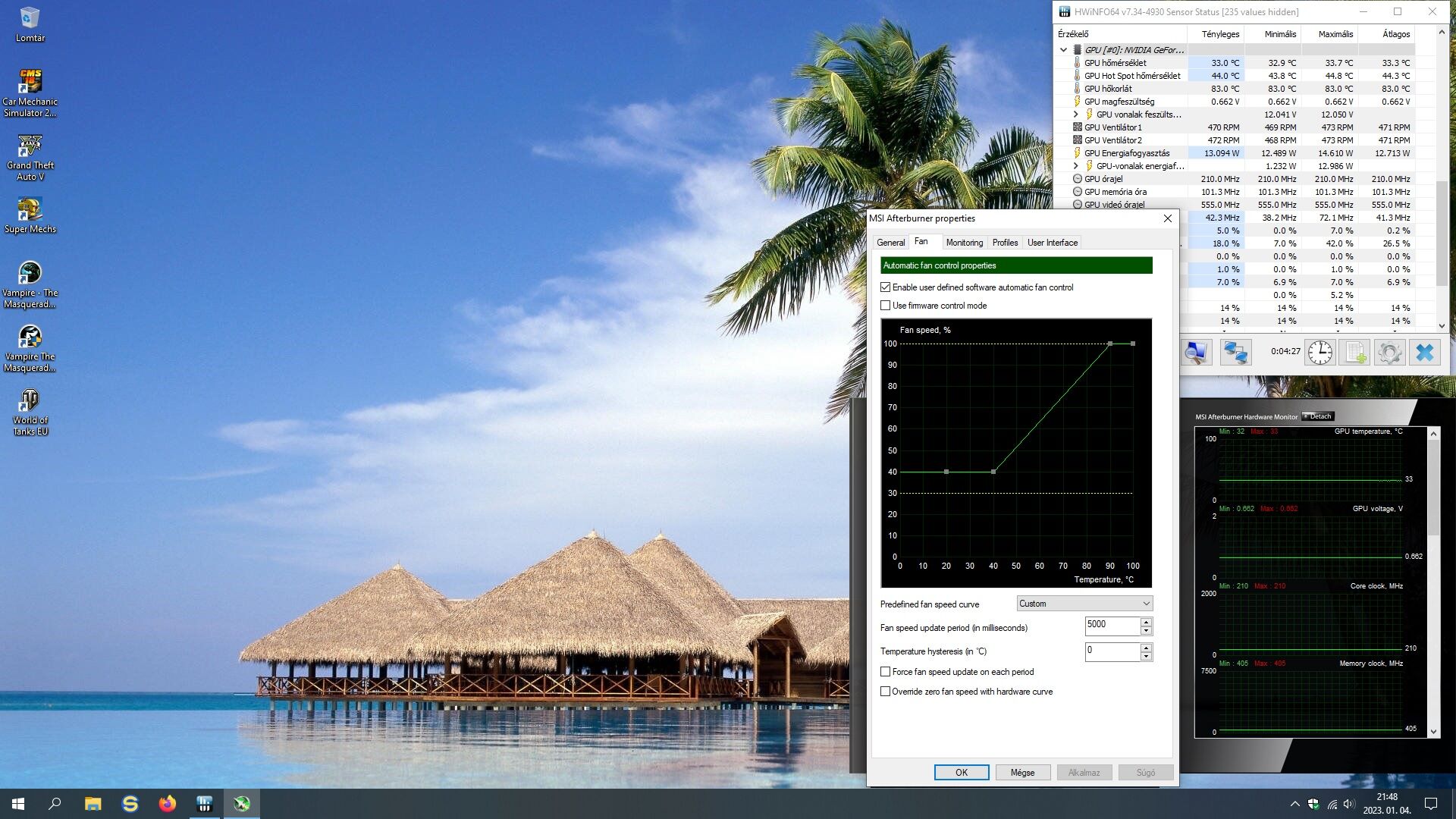Viewport: 1456px width, 819px height.
Task: Open HWiNFO sensor settings gear icon
Action: pyautogui.click(x=1389, y=352)
